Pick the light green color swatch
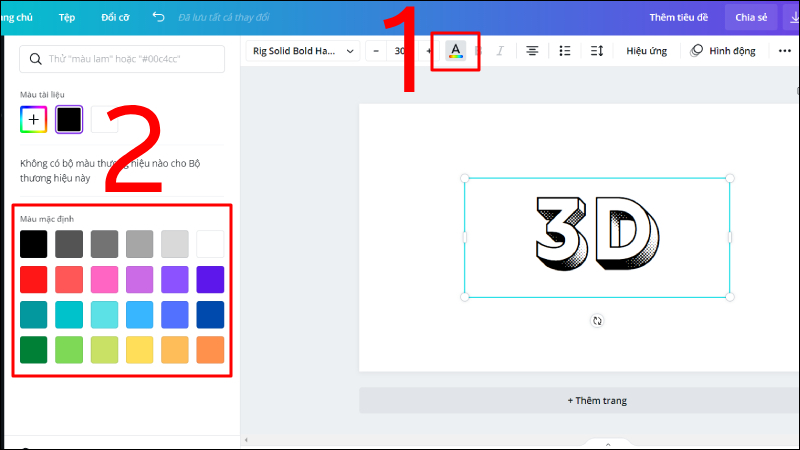Viewport: 800px width, 450px height. pyautogui.click(x=69, y=350)
